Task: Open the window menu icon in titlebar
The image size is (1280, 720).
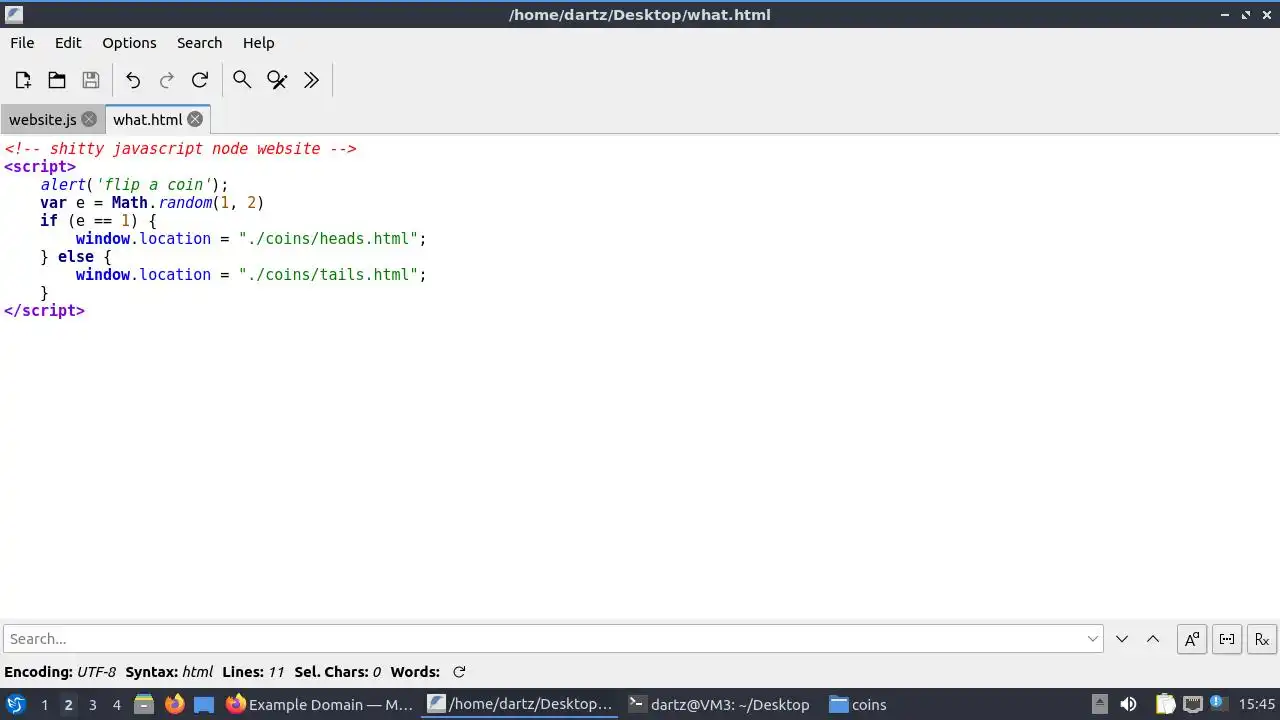Action: tap(14, 14)
